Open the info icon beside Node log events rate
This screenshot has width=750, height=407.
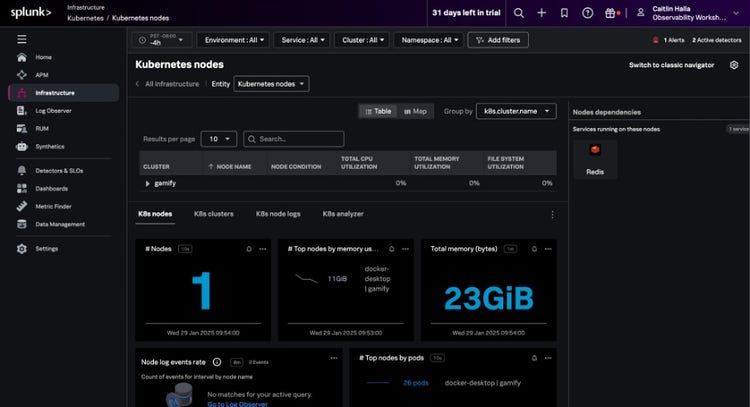click(x=217, y=361)
